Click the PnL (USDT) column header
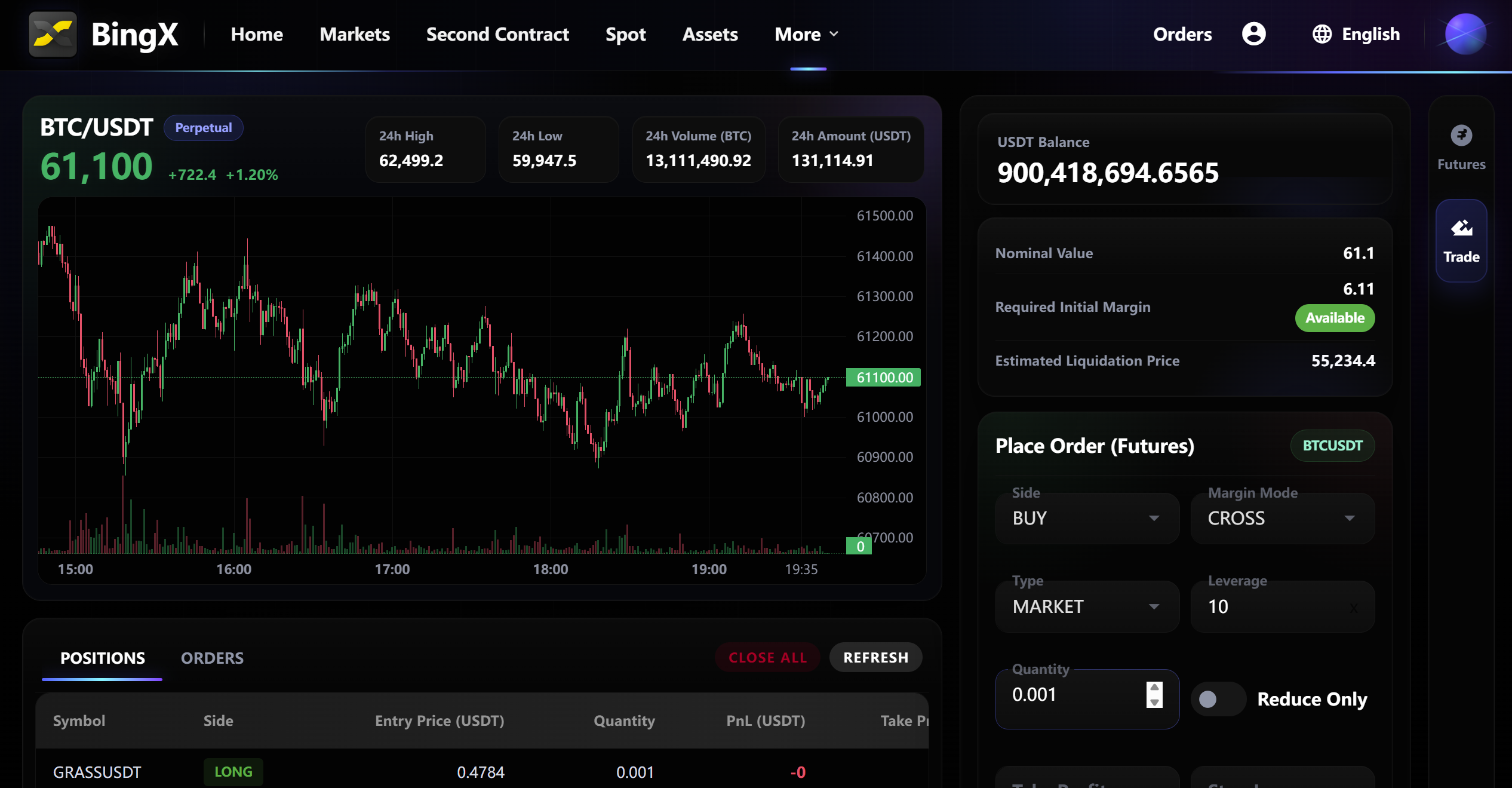The image size is (1512, 788). click(x=766, y=720)
